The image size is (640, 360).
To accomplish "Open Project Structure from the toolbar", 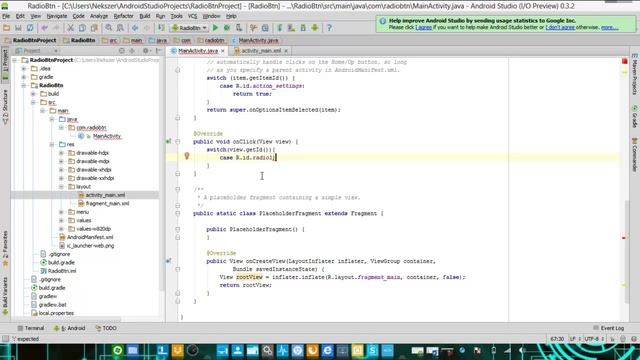I will (x=265, y=28).
